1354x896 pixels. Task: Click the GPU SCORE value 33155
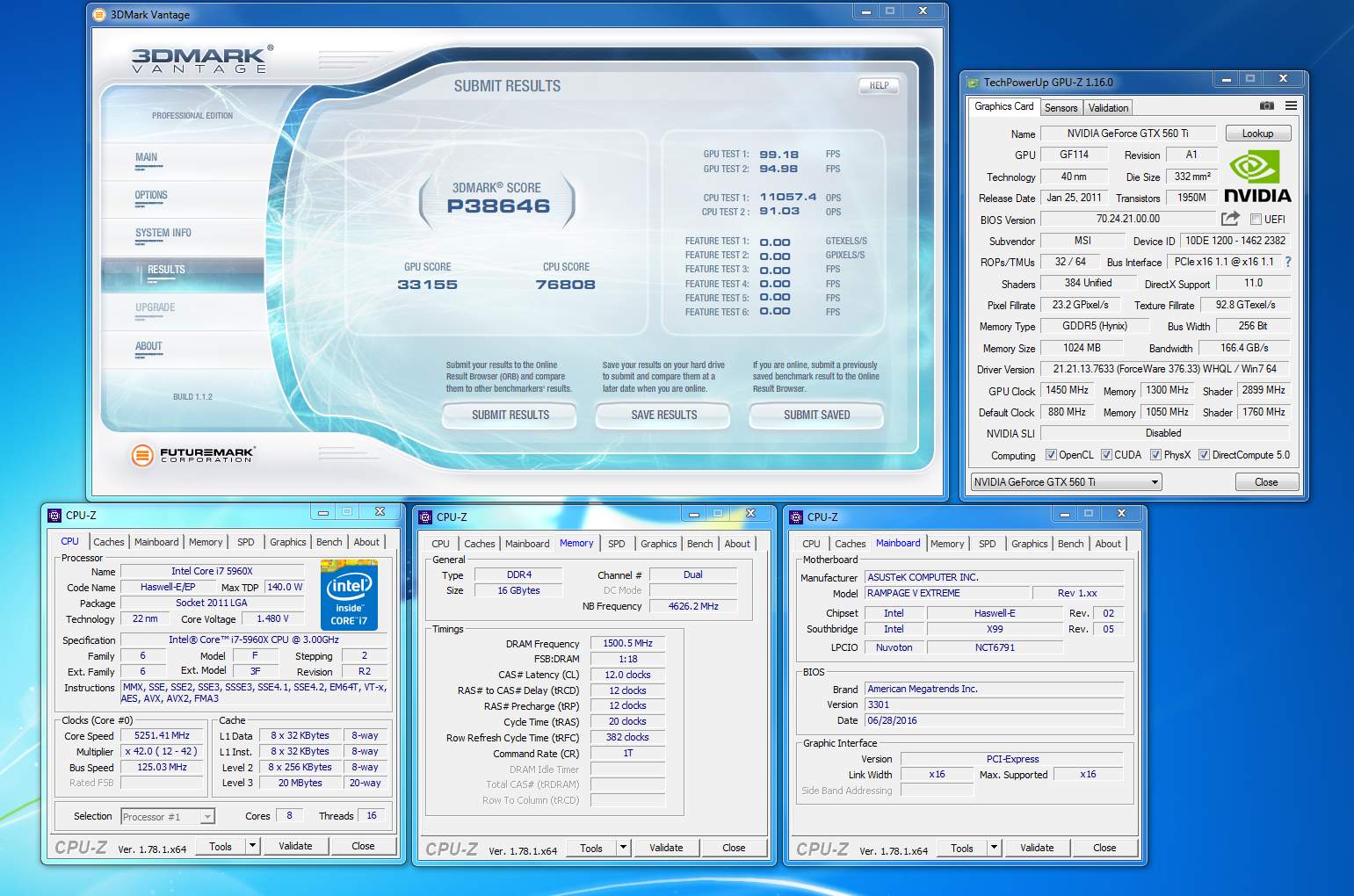tap(427, 285)
